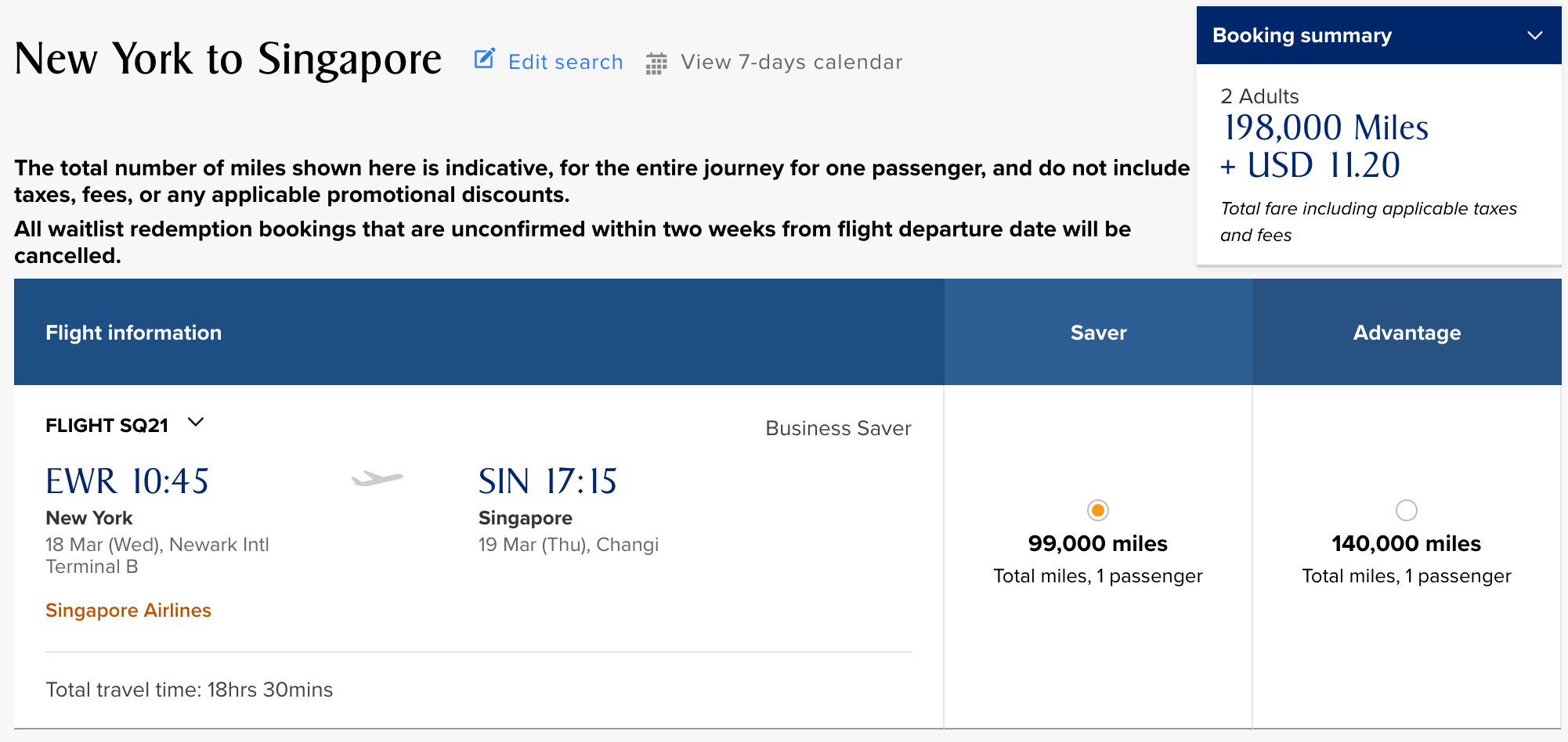
Task: Expand the FLIGHT SQ21 details chevron
Action: pyautogui.click(x=196, y=423)
